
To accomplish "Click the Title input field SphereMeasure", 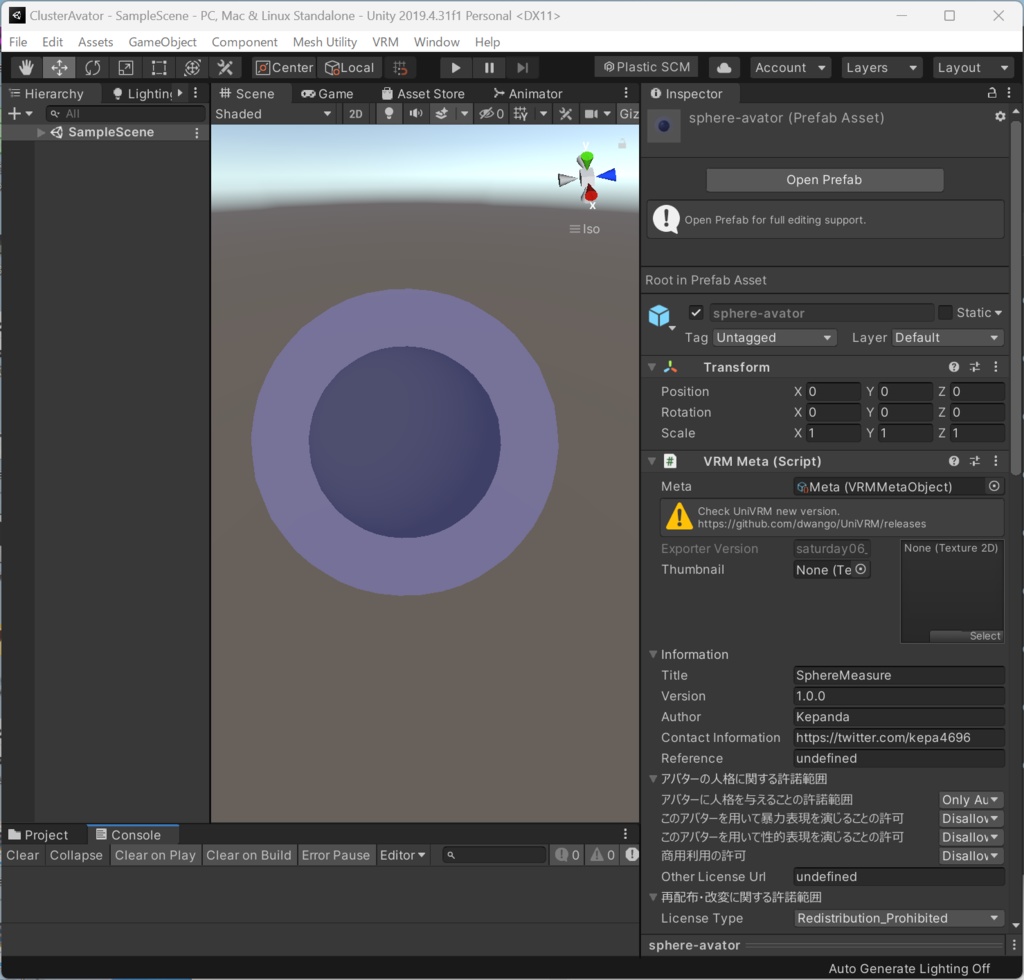I will click(x=898, y=675).
